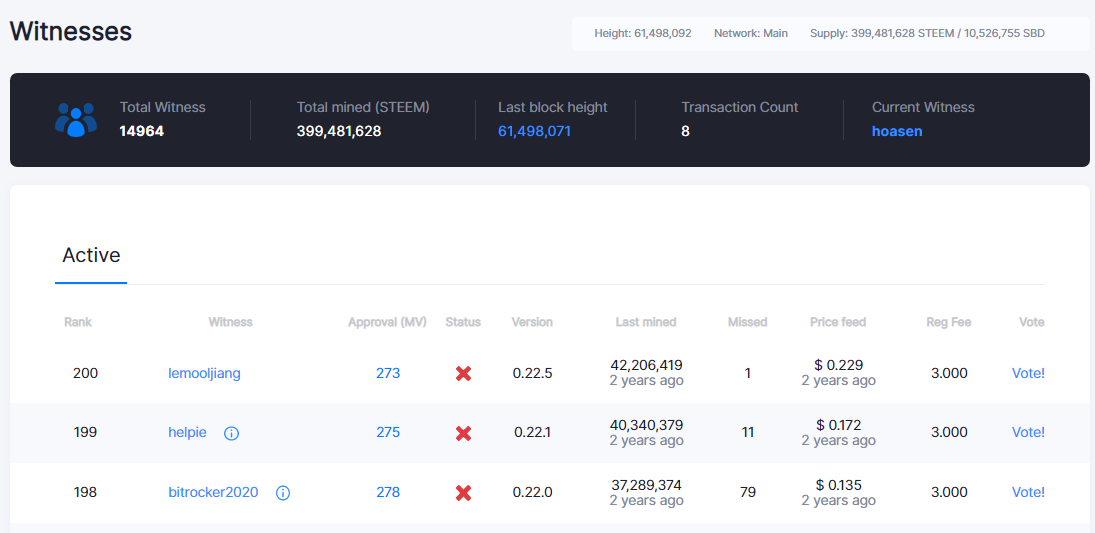Open the lemooljiang witness profile
The image size is (1095, 533).
pos(204,373)
